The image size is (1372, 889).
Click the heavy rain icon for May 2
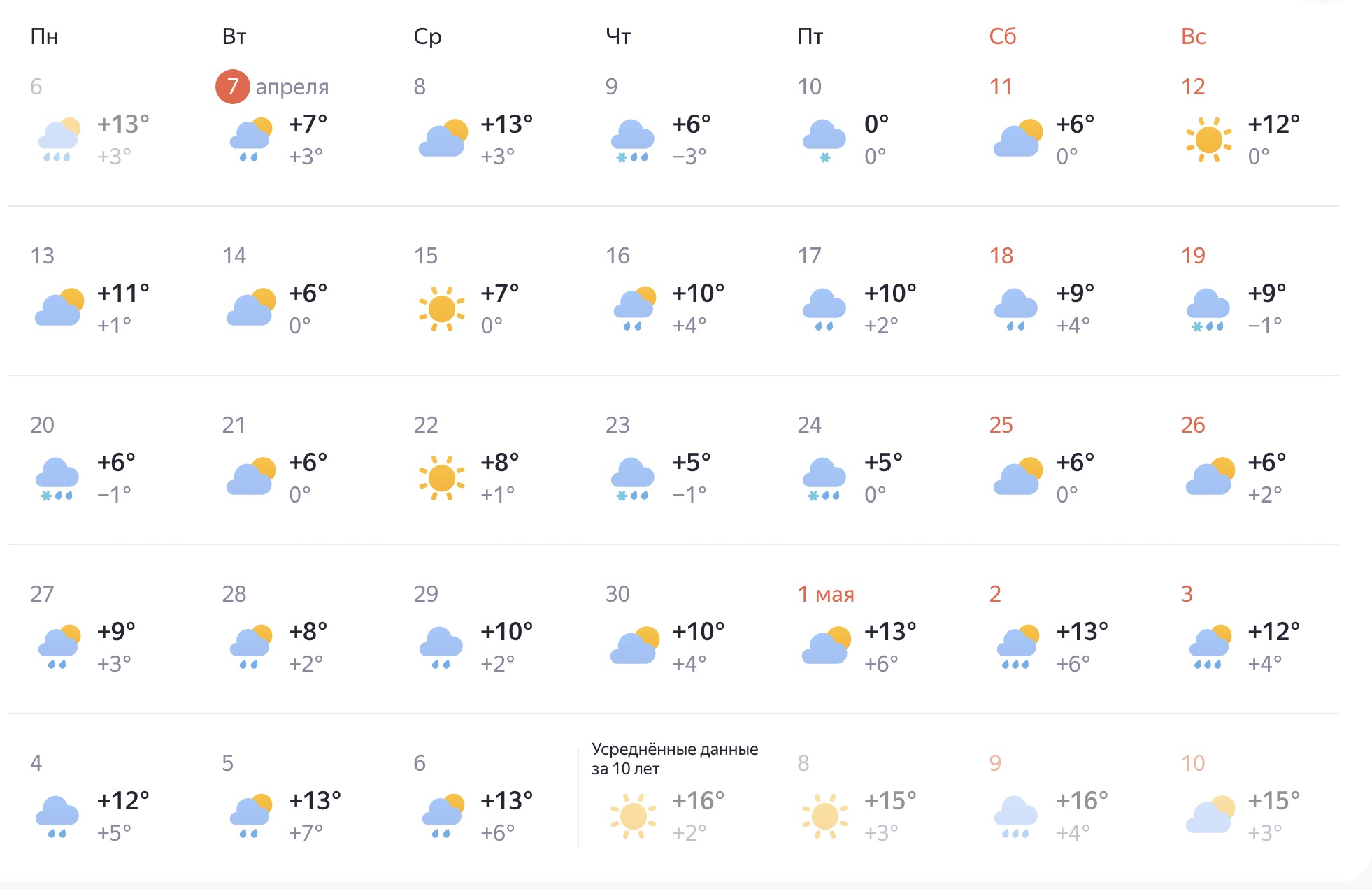(1017, 647)
